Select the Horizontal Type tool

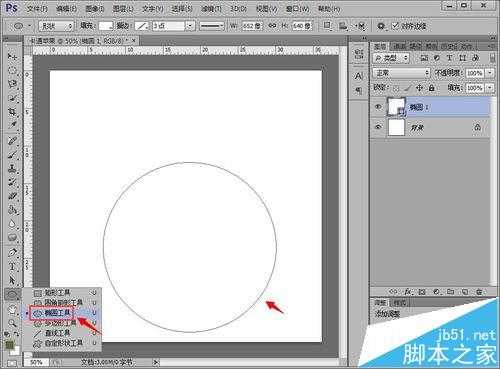12,267
